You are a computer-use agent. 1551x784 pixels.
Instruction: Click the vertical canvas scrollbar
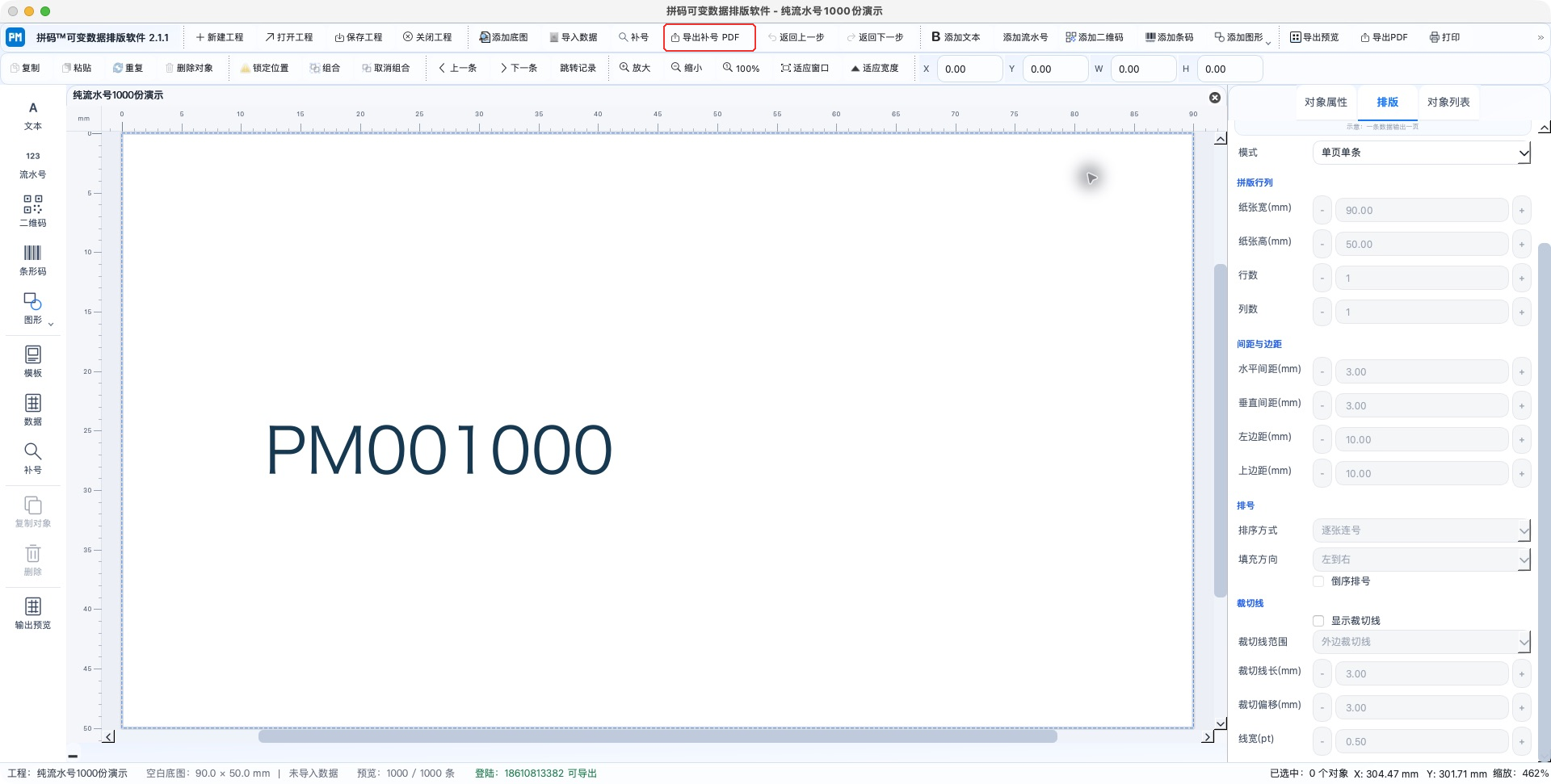[1221, 430]
